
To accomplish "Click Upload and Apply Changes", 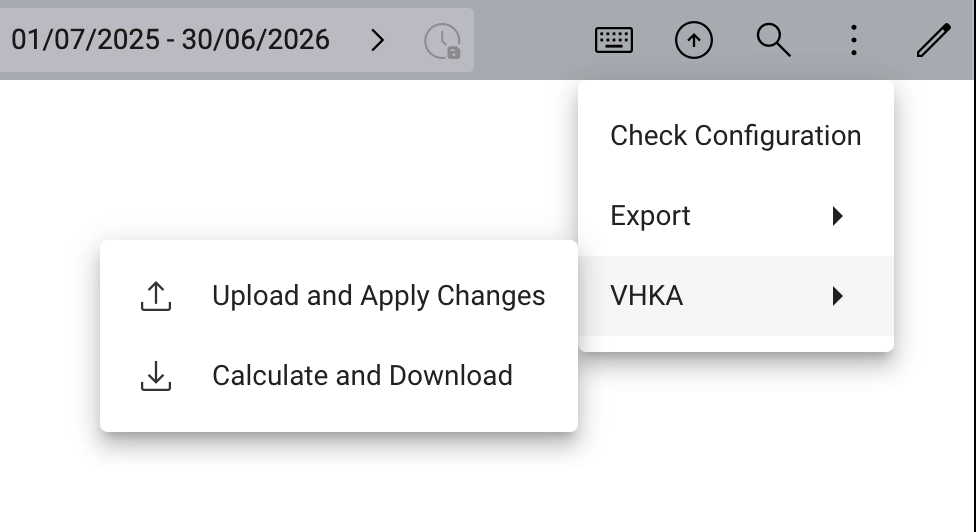I will (378, 296).
